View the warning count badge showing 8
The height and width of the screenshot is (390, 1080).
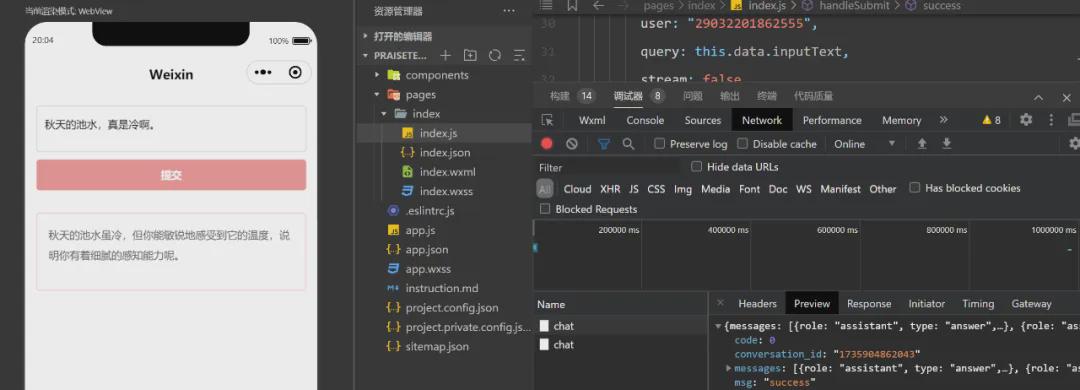coord(992,120)
